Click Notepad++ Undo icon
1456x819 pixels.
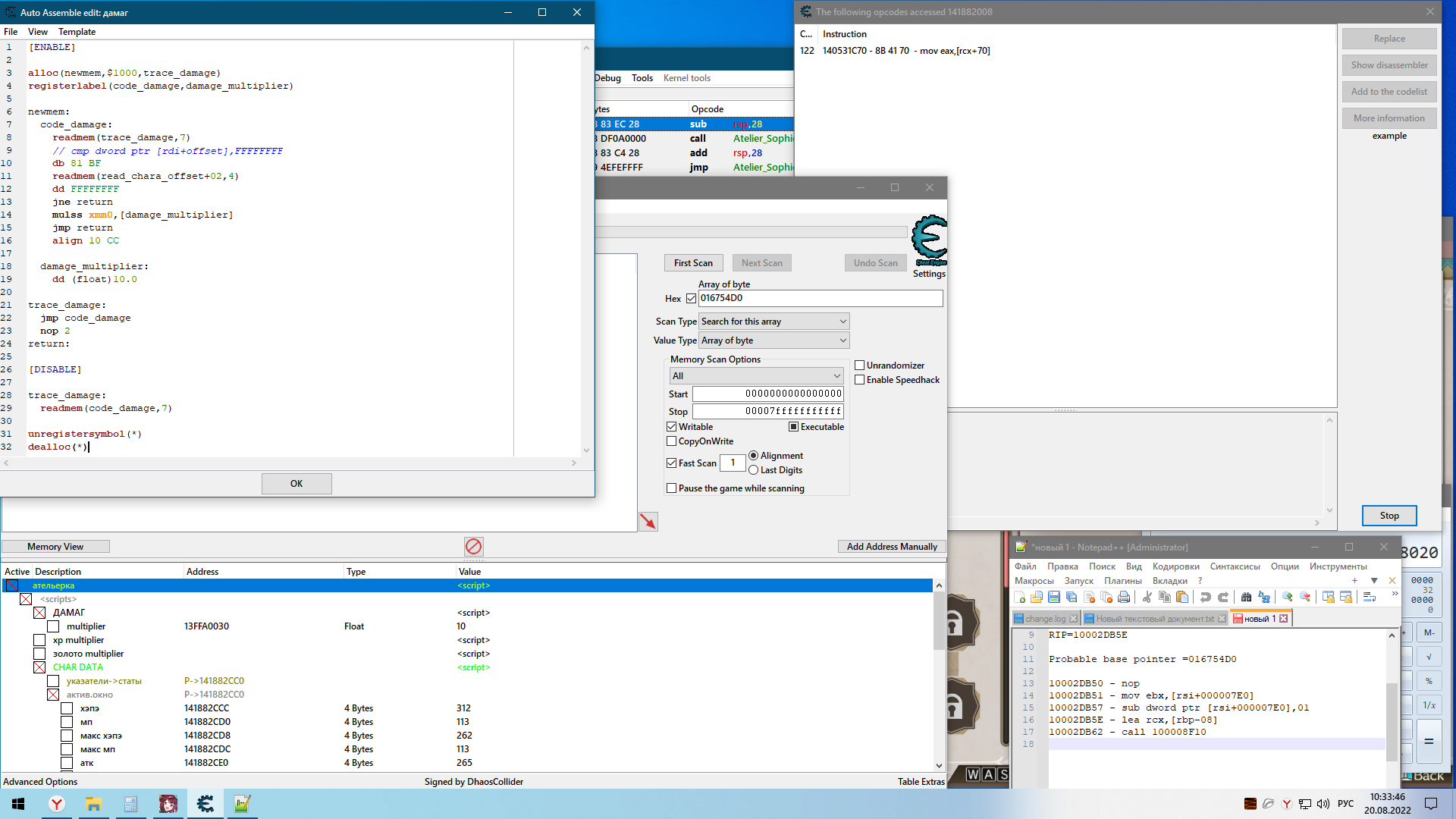1206,598
